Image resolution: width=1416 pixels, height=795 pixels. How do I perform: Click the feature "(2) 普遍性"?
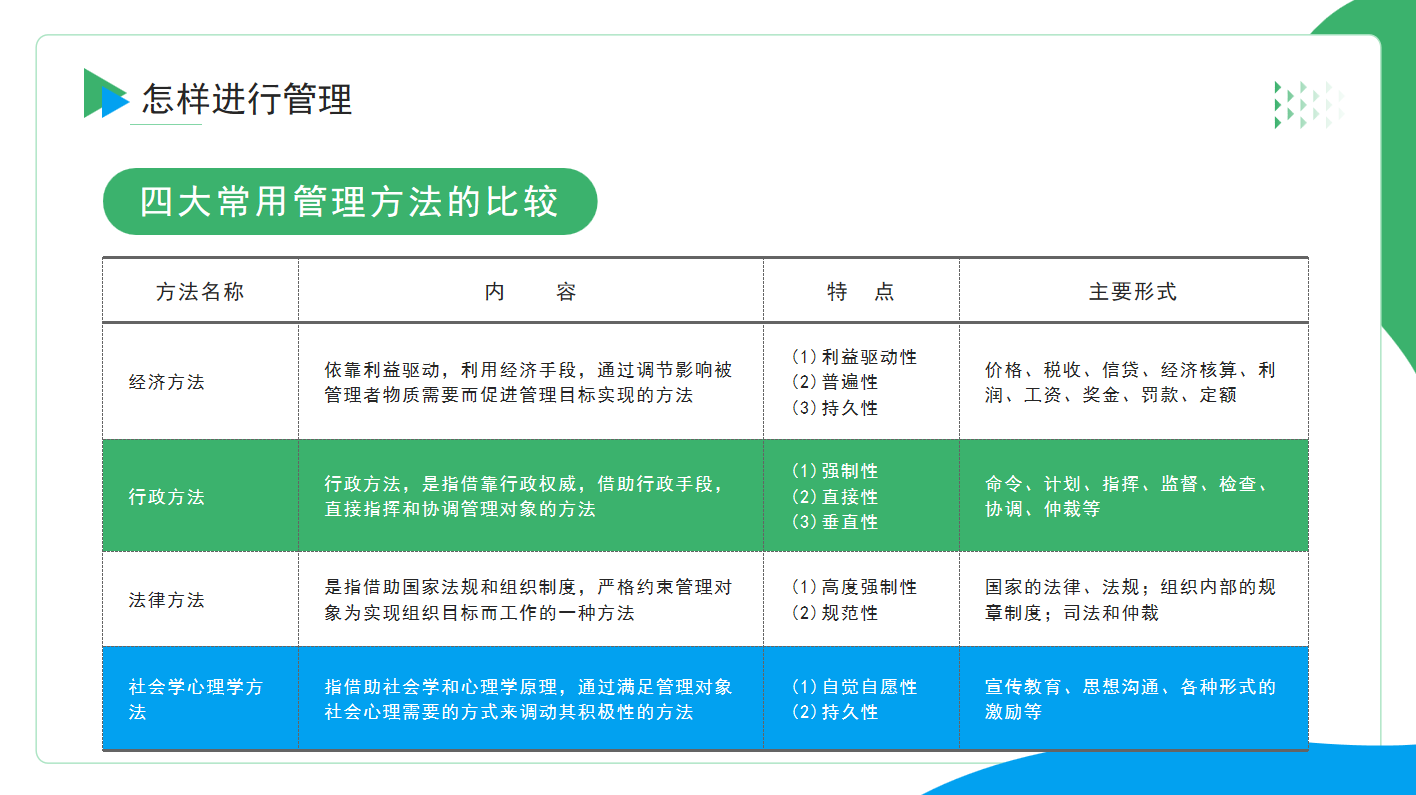[x=835, y=382]
